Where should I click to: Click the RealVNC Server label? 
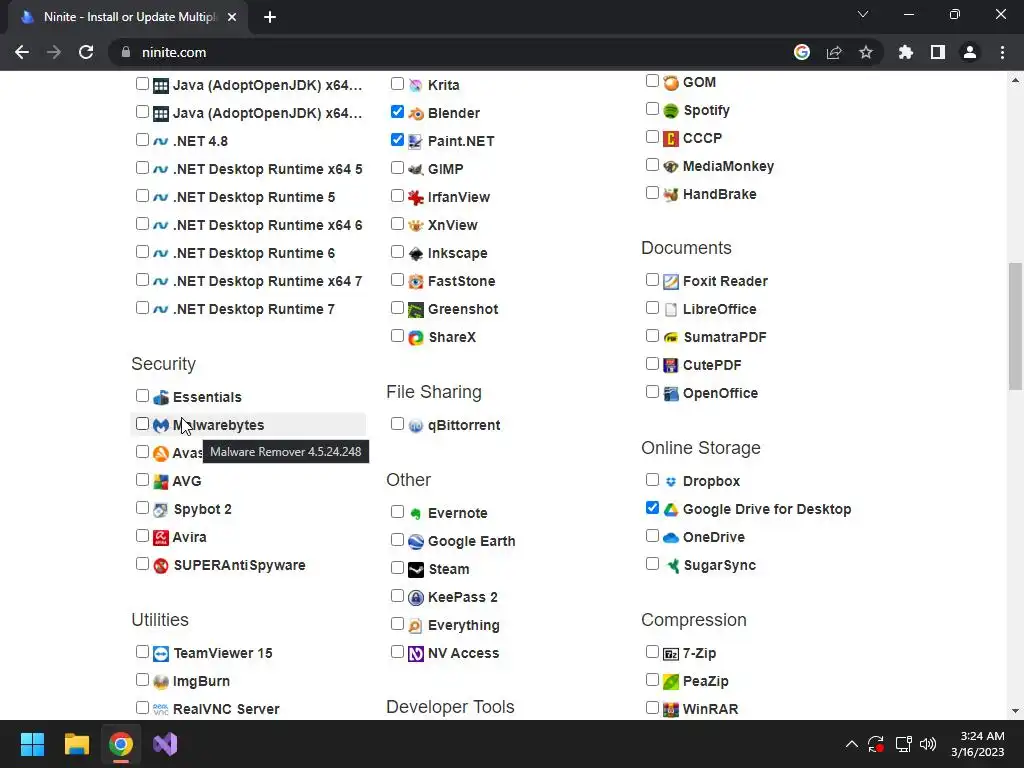click(x=226, y=710)
